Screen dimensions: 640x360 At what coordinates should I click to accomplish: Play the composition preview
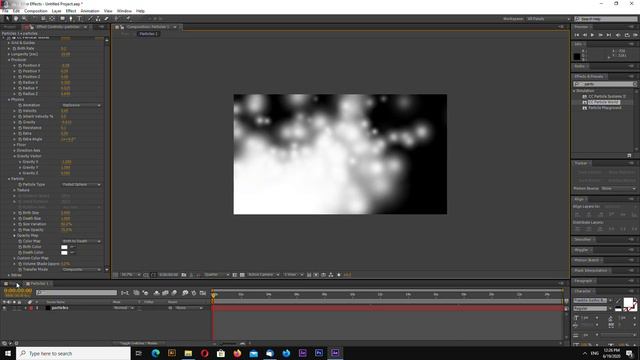(592, 35)
